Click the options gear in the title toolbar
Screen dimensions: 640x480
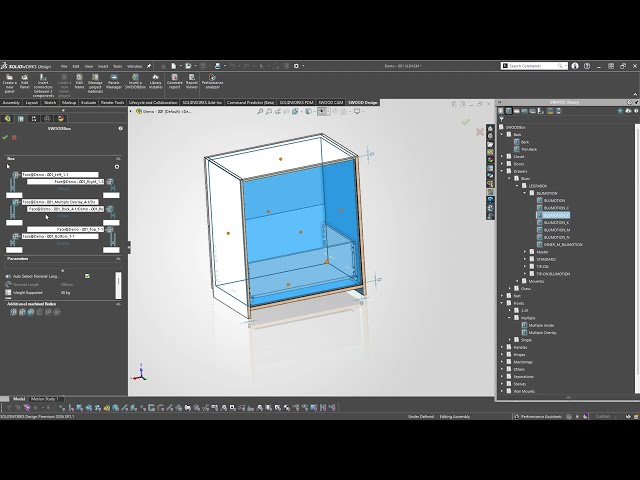[296, 66]
